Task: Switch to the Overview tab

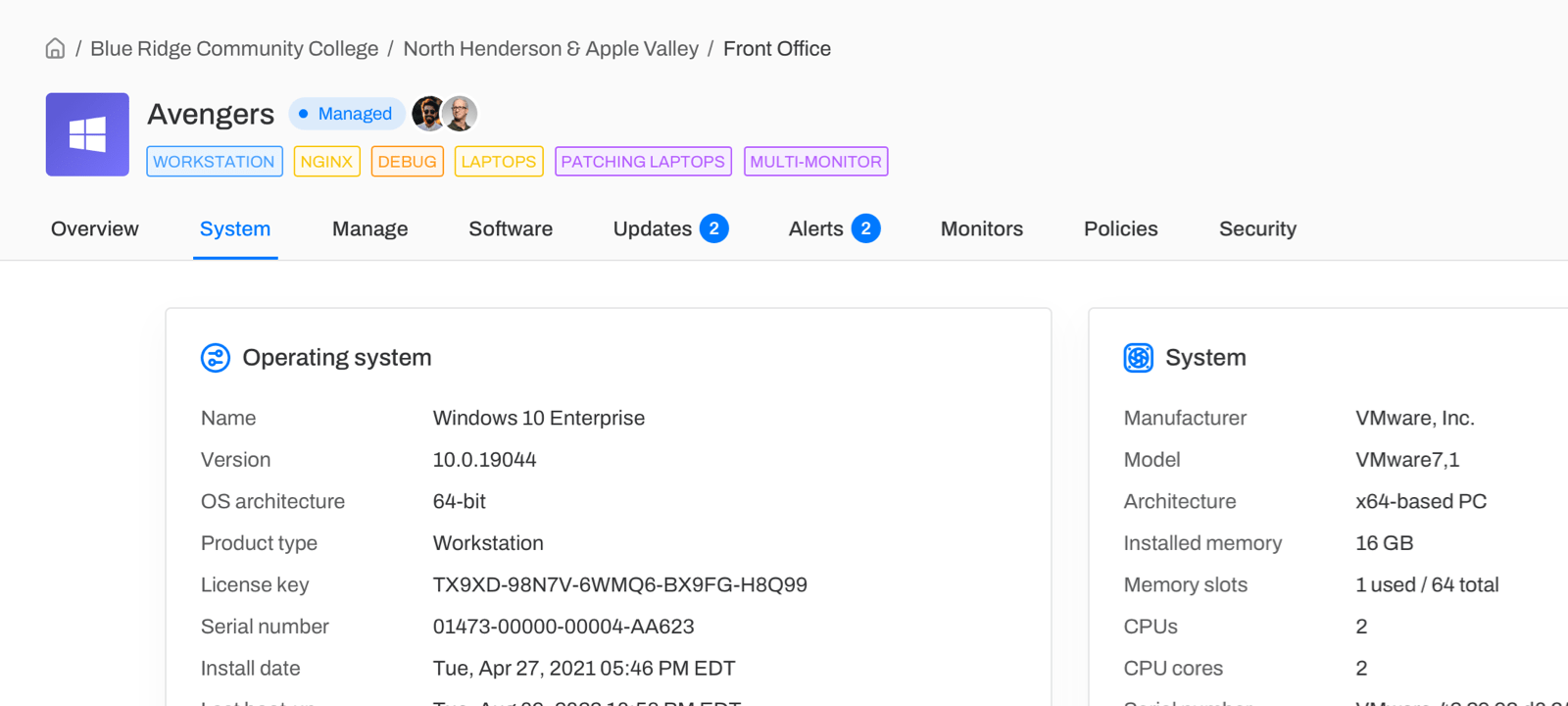Action: coord(95,228)
